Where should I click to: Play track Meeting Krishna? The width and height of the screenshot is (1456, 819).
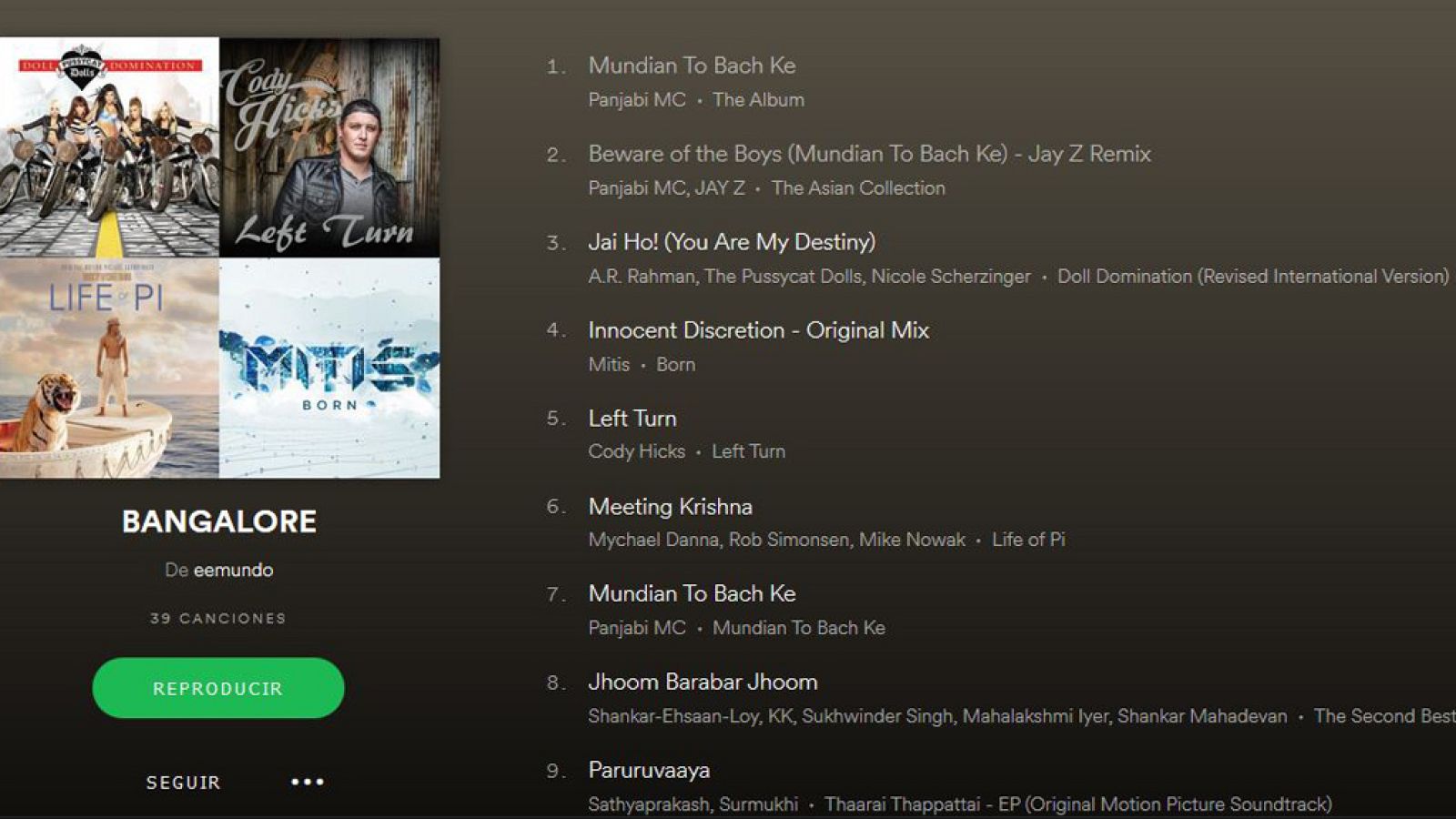point(671,506)
